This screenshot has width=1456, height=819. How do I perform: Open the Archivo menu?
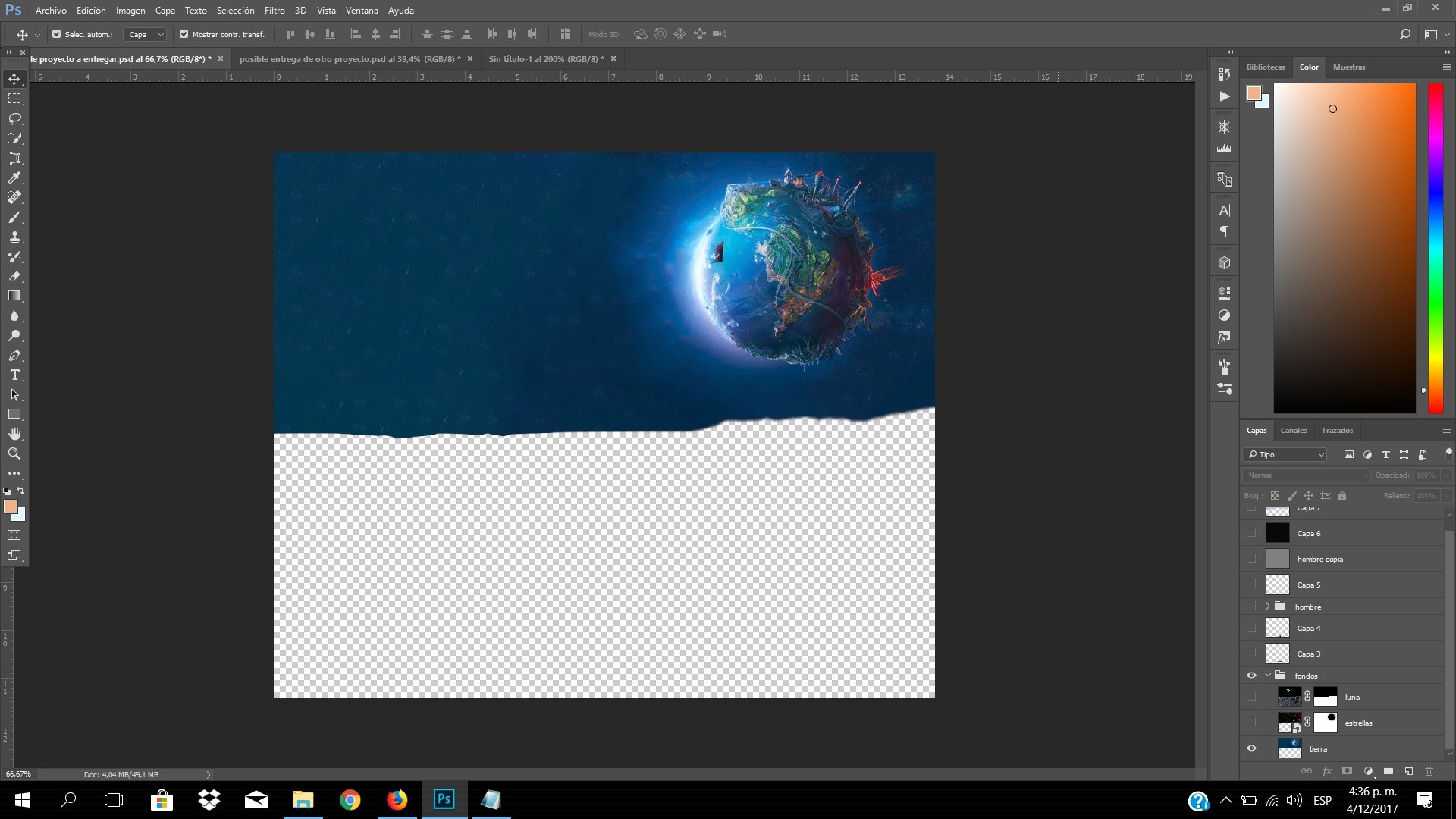51,11
